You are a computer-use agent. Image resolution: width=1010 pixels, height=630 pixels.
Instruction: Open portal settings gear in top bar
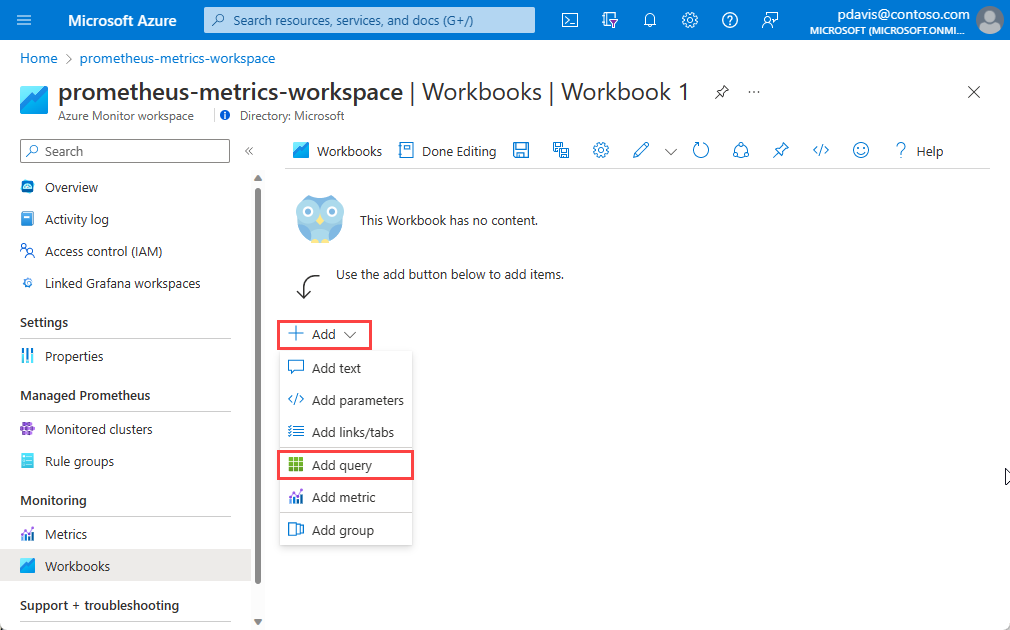pyautogui.click(x=689, y=20)
